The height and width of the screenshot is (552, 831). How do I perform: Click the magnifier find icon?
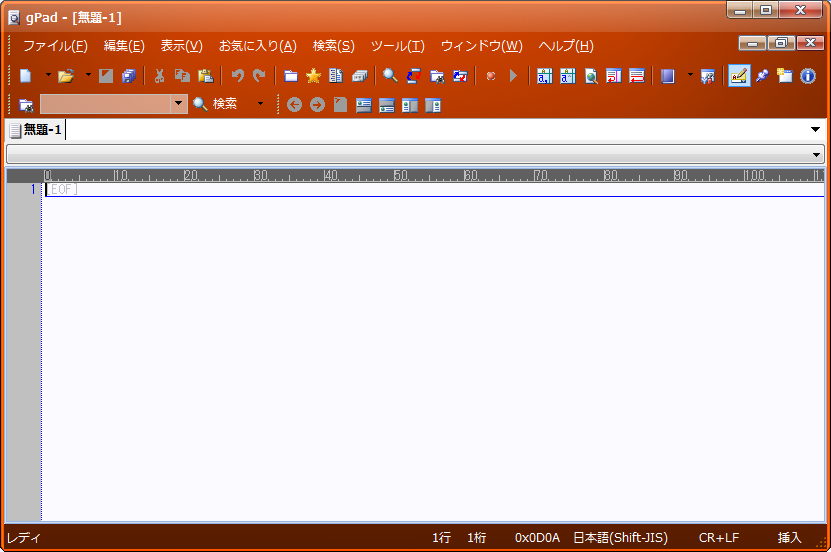390,76
